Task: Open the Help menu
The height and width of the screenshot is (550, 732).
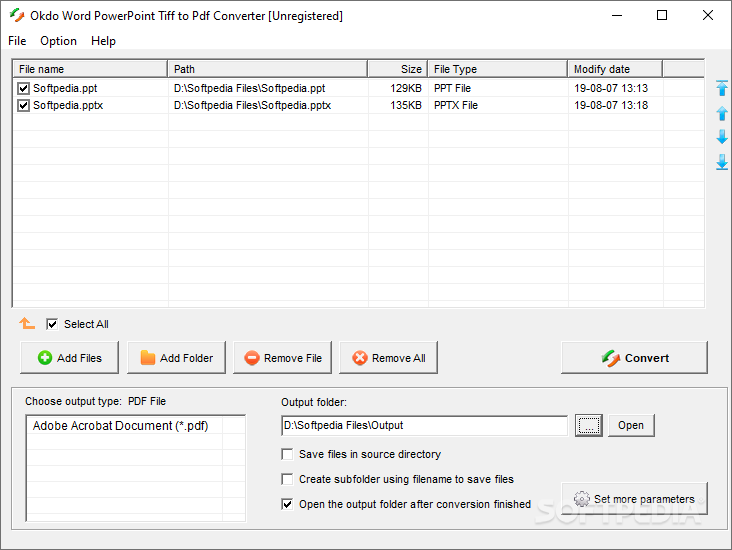Action: coord(103,41)
